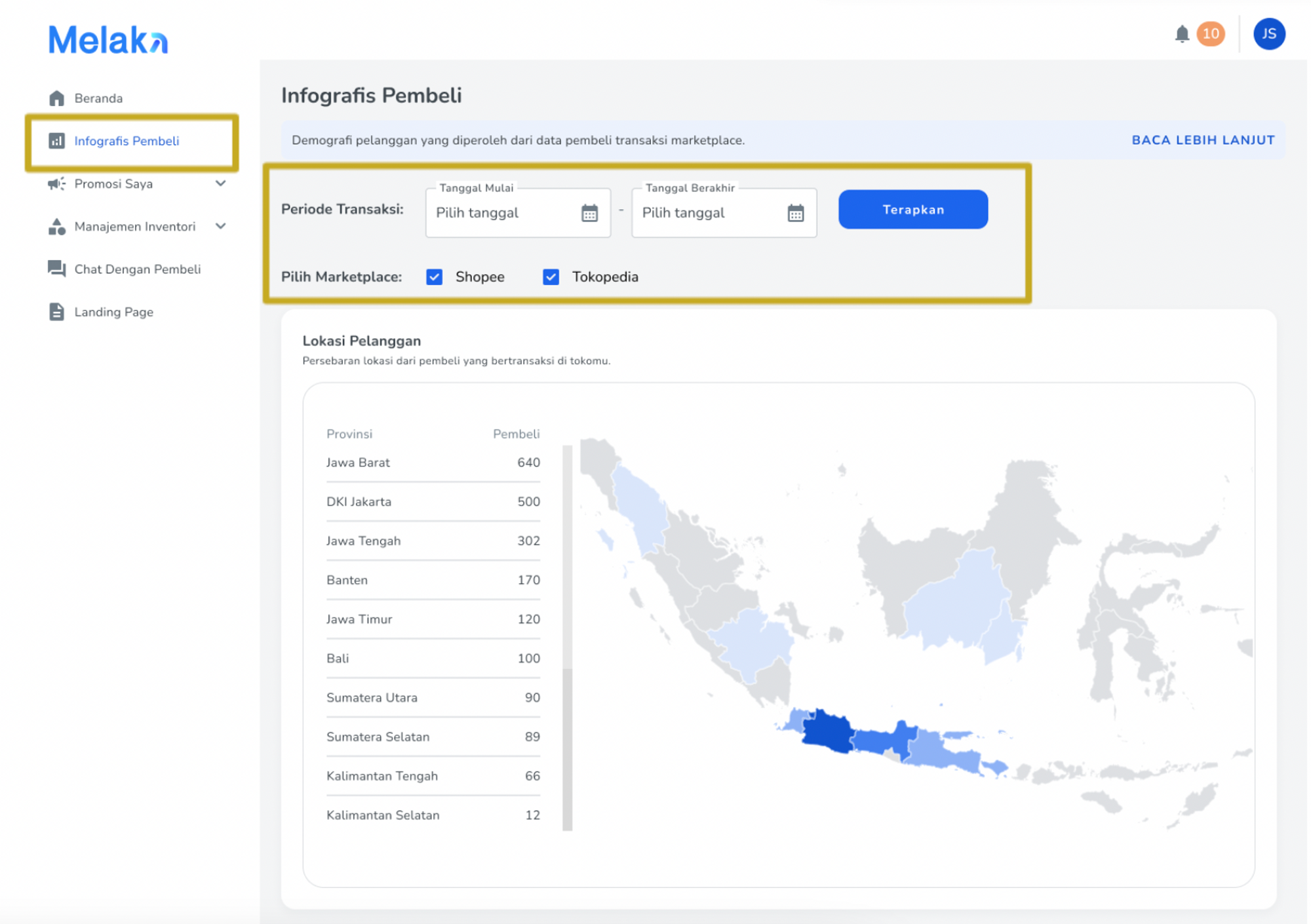
Task: Click the Tanggal Berakhir date field
Action: pyautogui.click(x=724, y=213)
